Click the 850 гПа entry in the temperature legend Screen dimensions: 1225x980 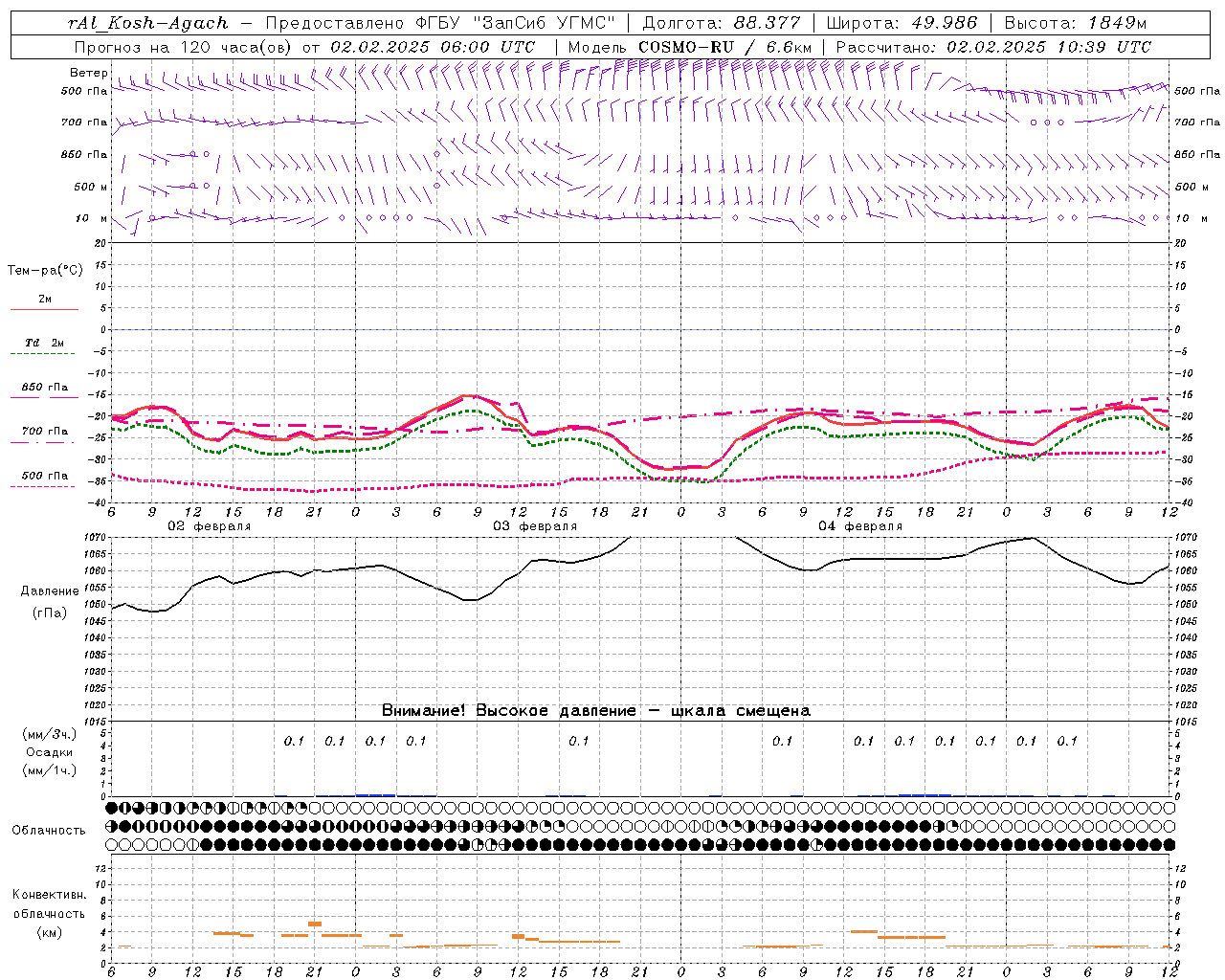(x=44, y=388)
